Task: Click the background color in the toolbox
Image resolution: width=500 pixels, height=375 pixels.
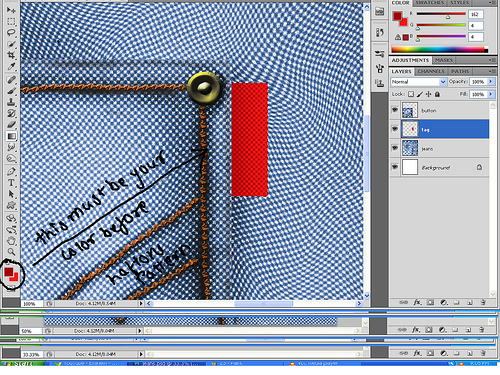Action: pos(14,277)
